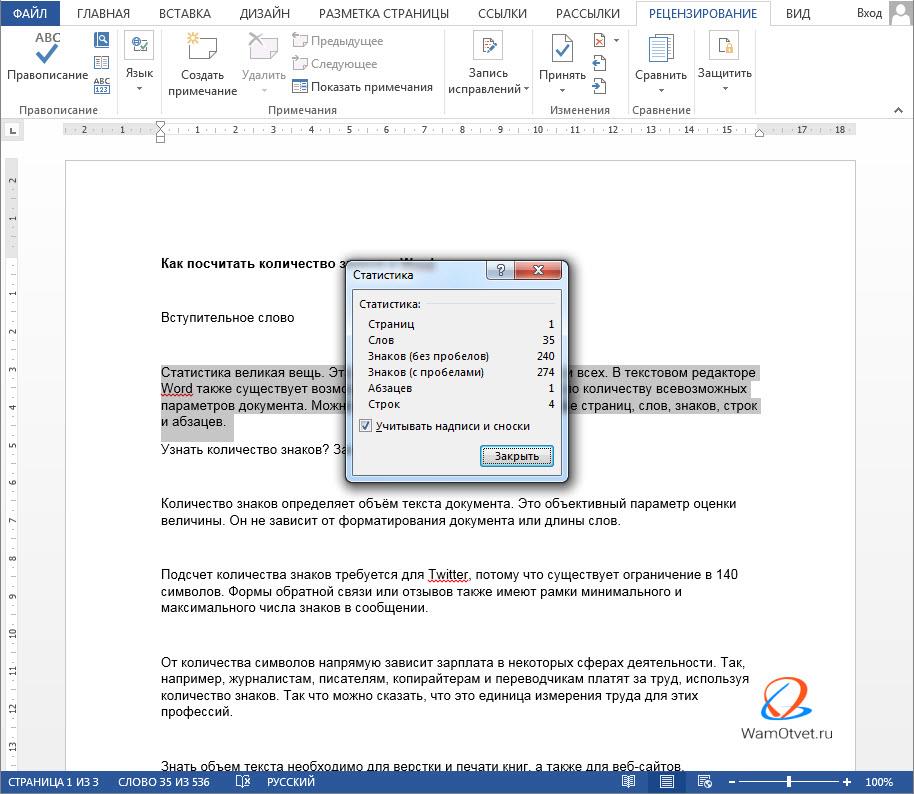Click the heading 'Как посчитать количество'

pos(248,264)
